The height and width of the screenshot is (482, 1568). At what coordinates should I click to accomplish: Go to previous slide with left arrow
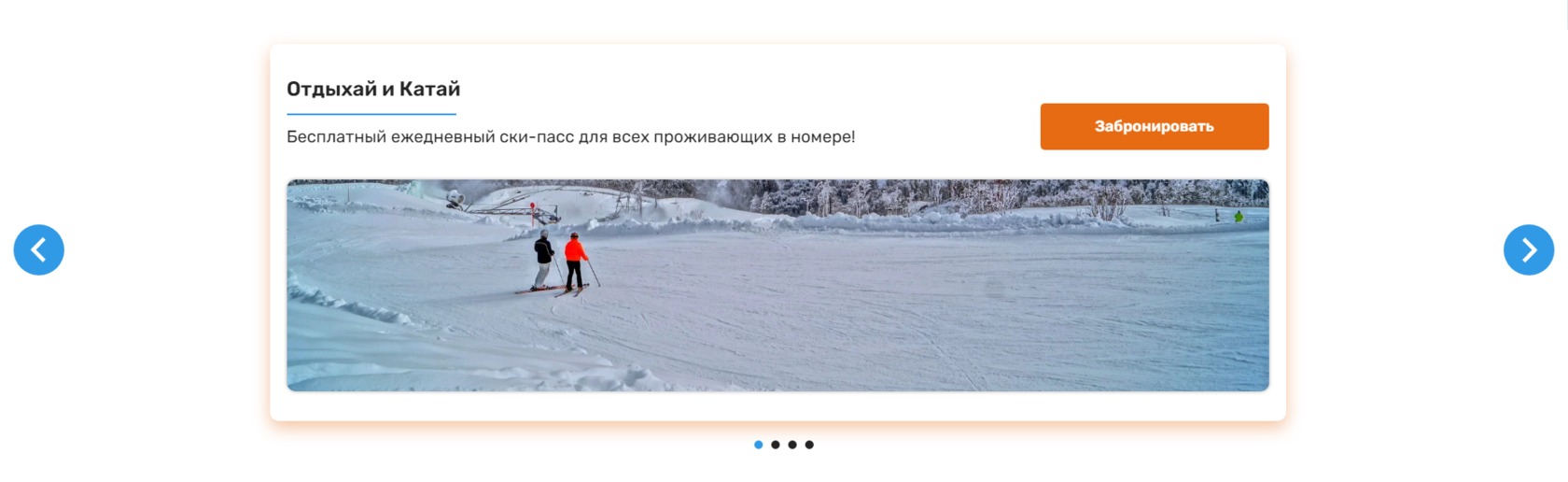tap(38, 249)
